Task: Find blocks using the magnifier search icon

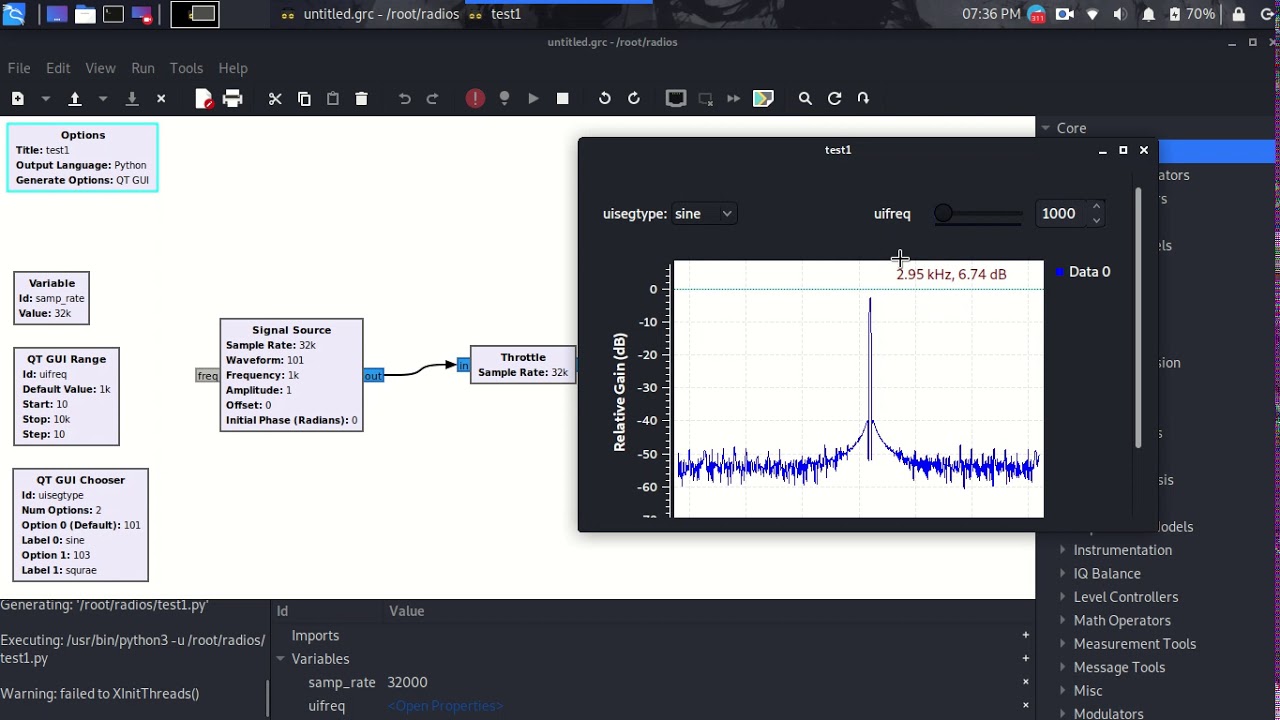Action: click(805, 98)
